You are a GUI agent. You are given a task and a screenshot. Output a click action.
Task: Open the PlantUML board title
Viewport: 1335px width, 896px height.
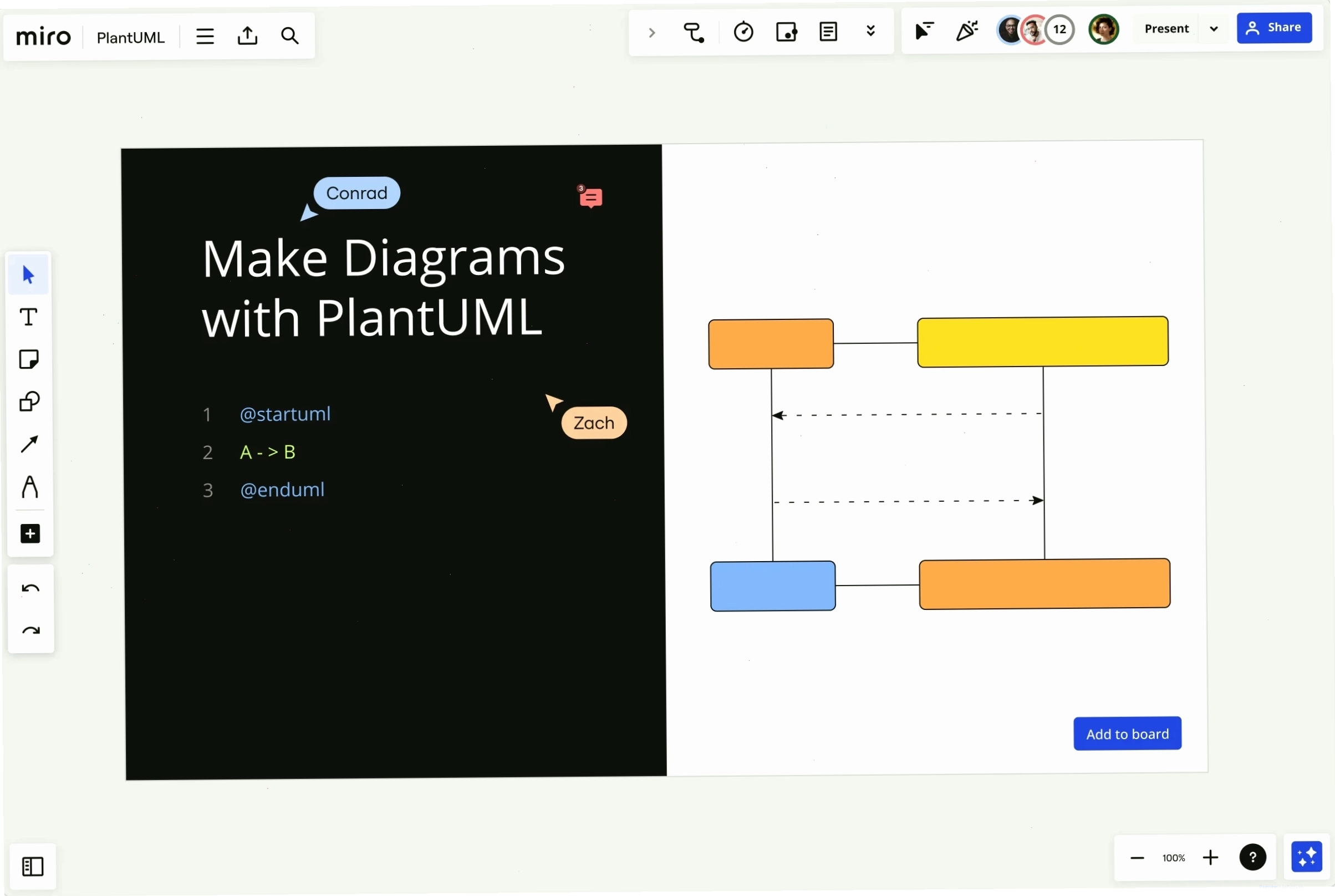point(130,38)
